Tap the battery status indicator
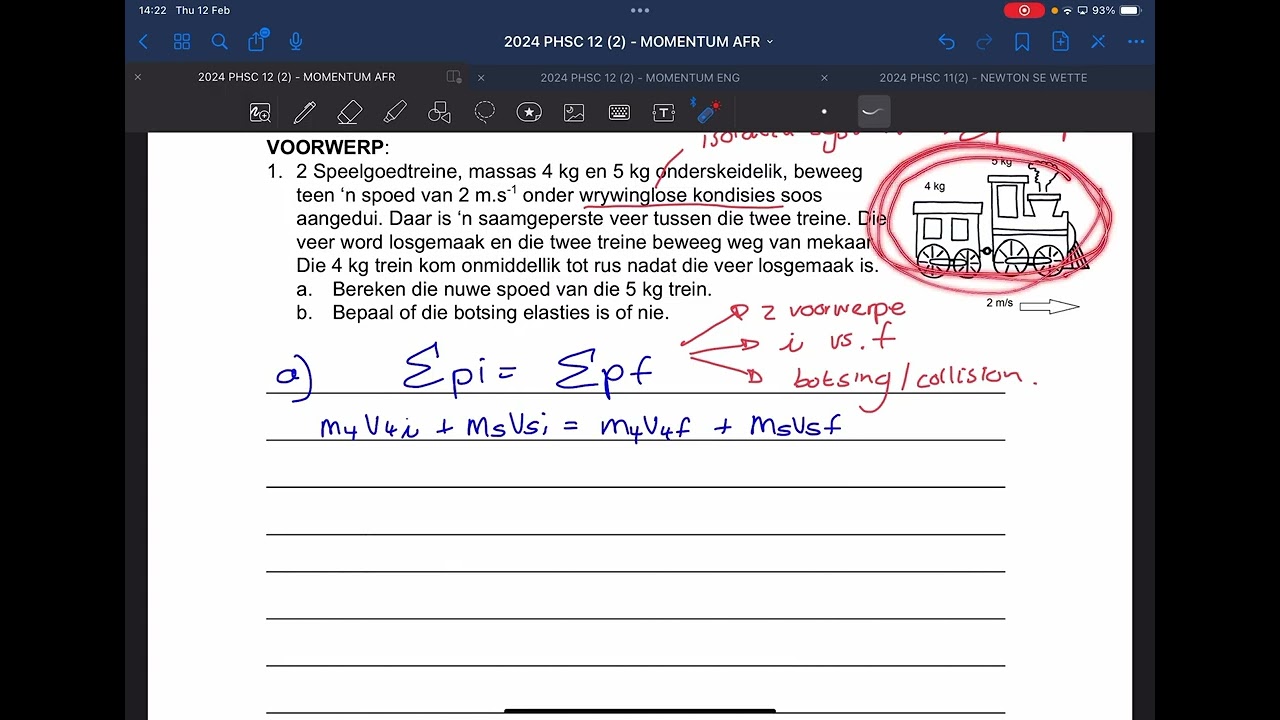 (1130, 10)
